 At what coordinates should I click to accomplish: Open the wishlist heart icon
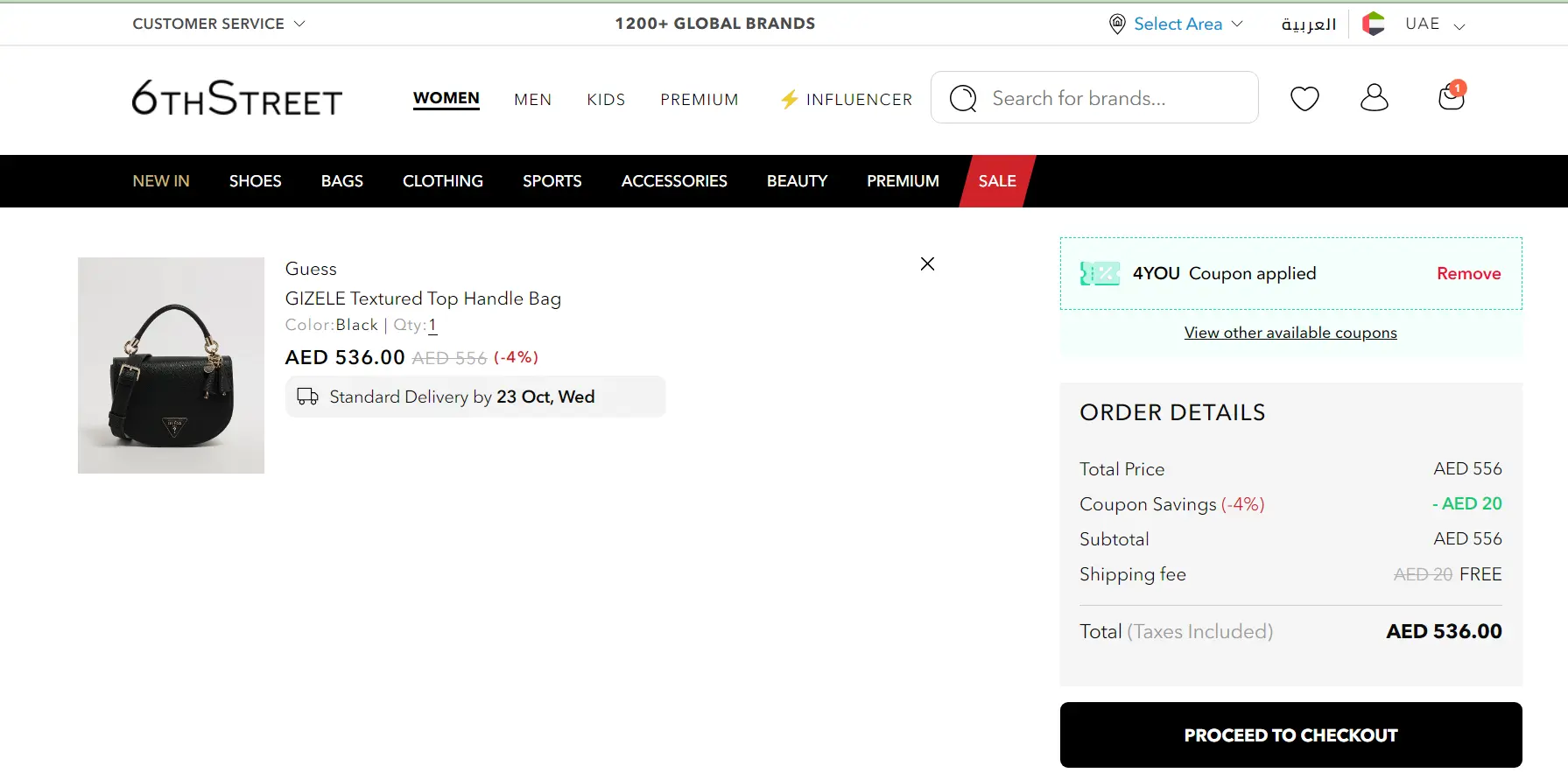pos(1304,98)
